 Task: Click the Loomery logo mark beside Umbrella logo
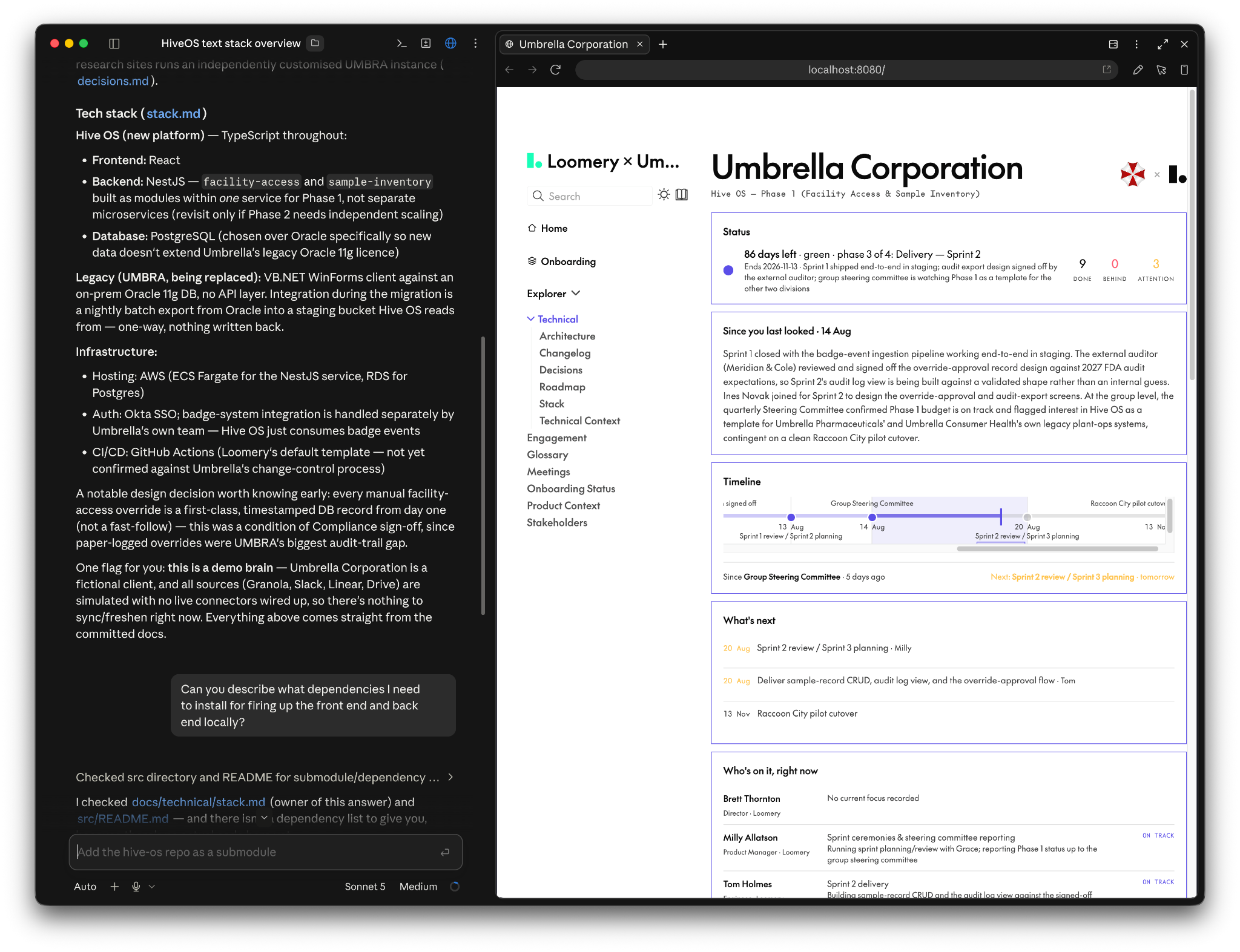1178,174
